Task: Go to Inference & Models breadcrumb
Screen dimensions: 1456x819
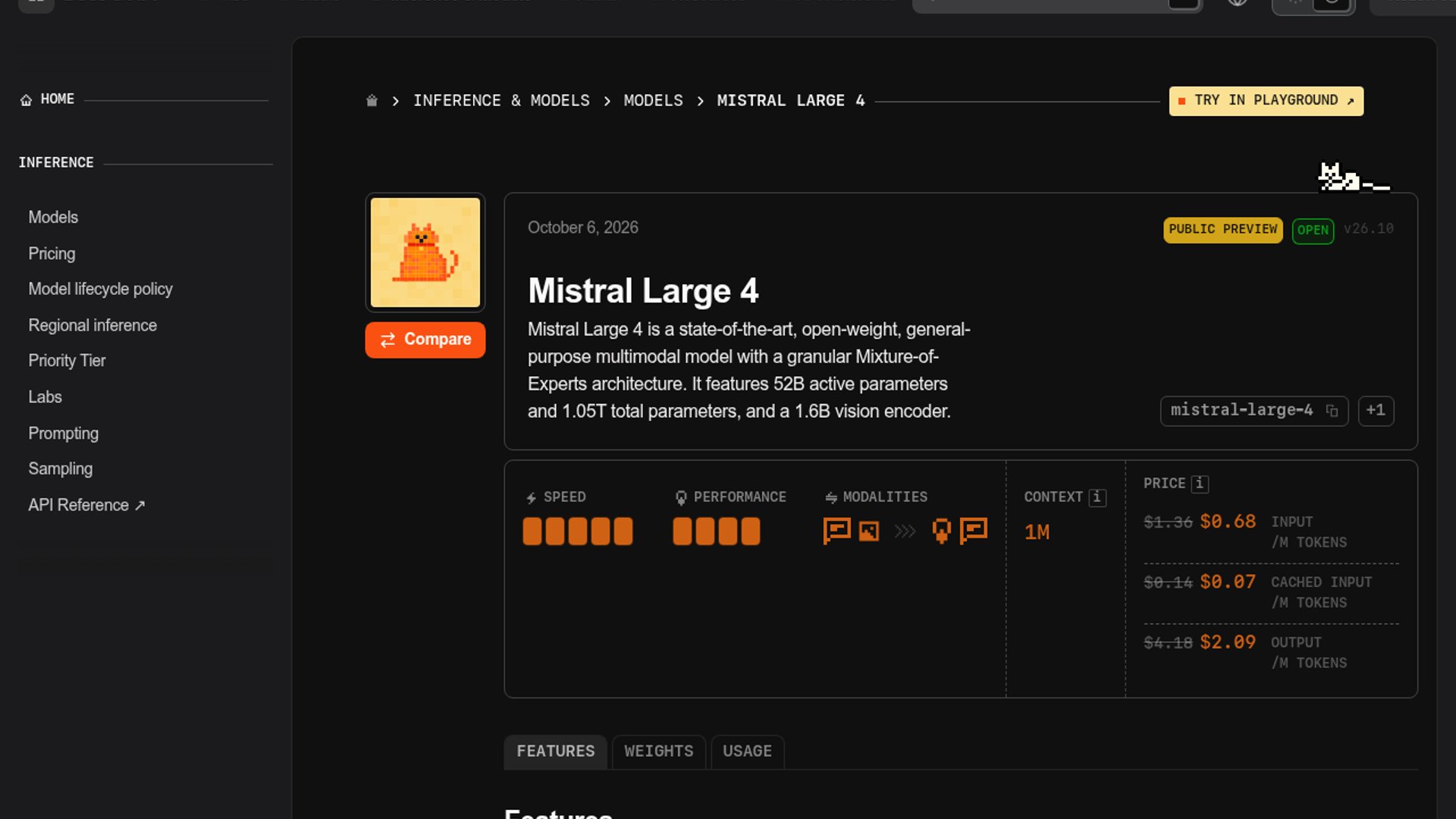Action: tap(501, 101)
